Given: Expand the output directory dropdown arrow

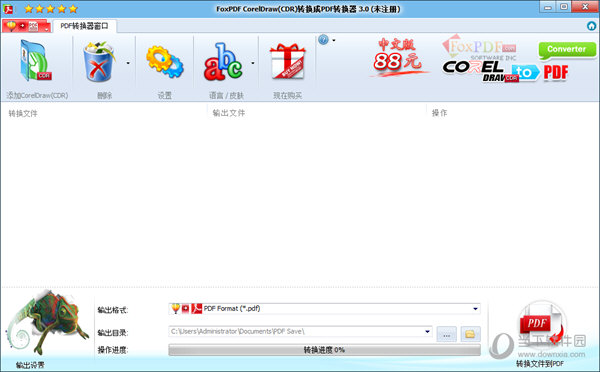Looking at the screenshot, I should [427, 331].
